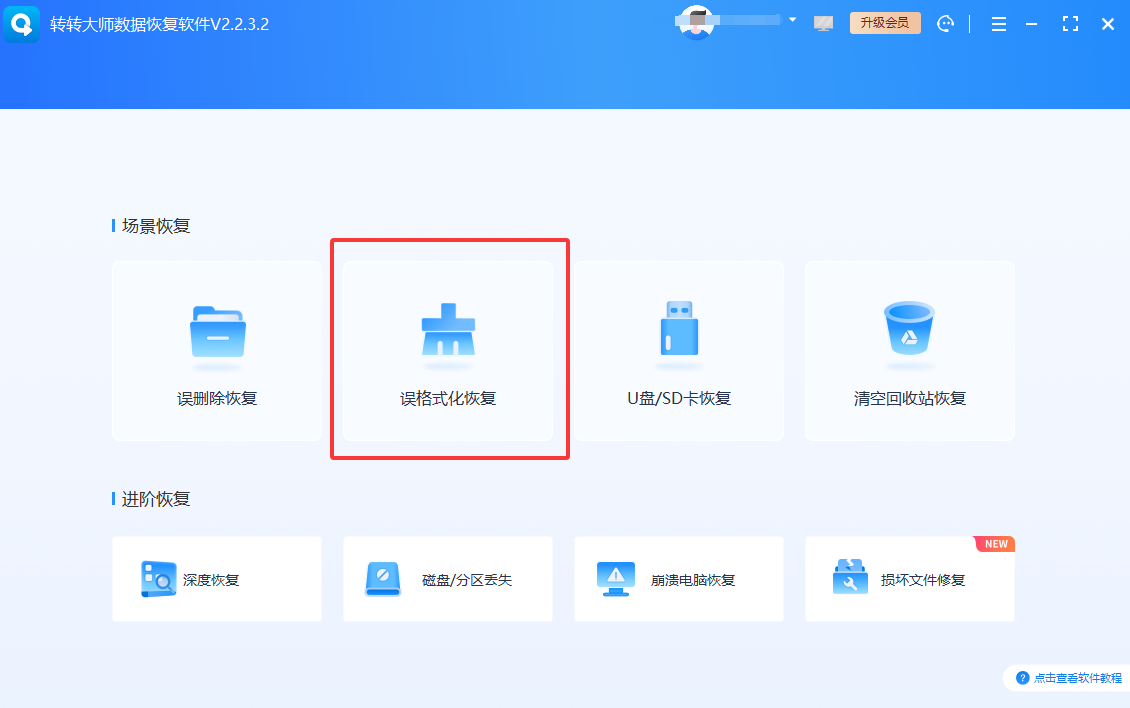This screenshot has height=708, width=1130.
Task: Click the 点击查看软件教程 tutorial link
Action: click(1077, 678)
